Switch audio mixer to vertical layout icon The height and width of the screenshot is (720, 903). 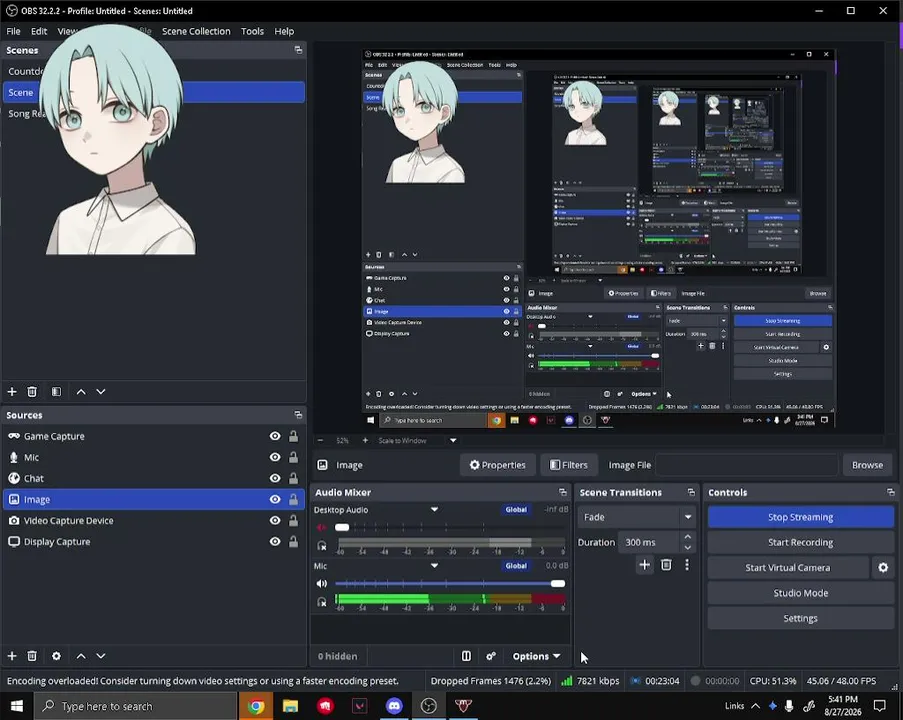466,656
